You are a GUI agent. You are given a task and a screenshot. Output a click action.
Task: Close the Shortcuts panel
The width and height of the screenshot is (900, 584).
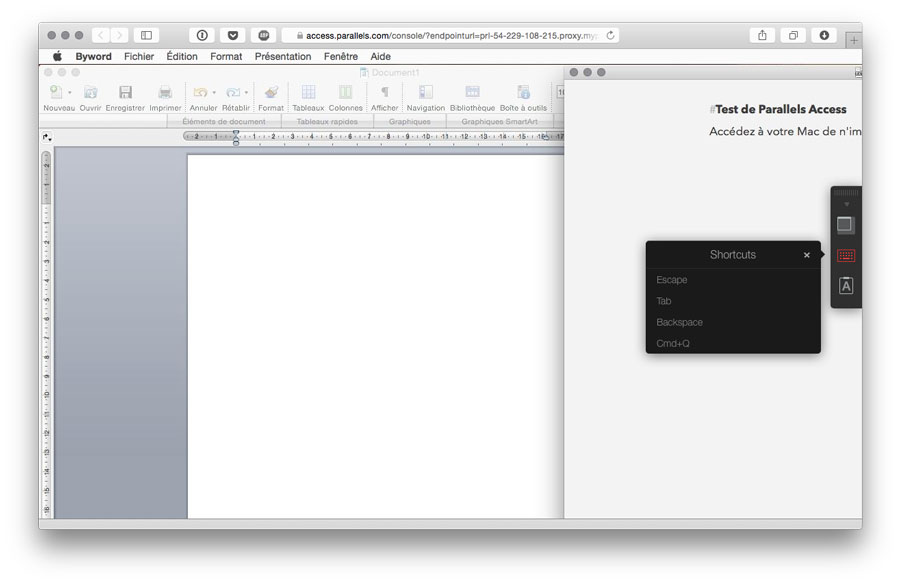coord(806,255)
